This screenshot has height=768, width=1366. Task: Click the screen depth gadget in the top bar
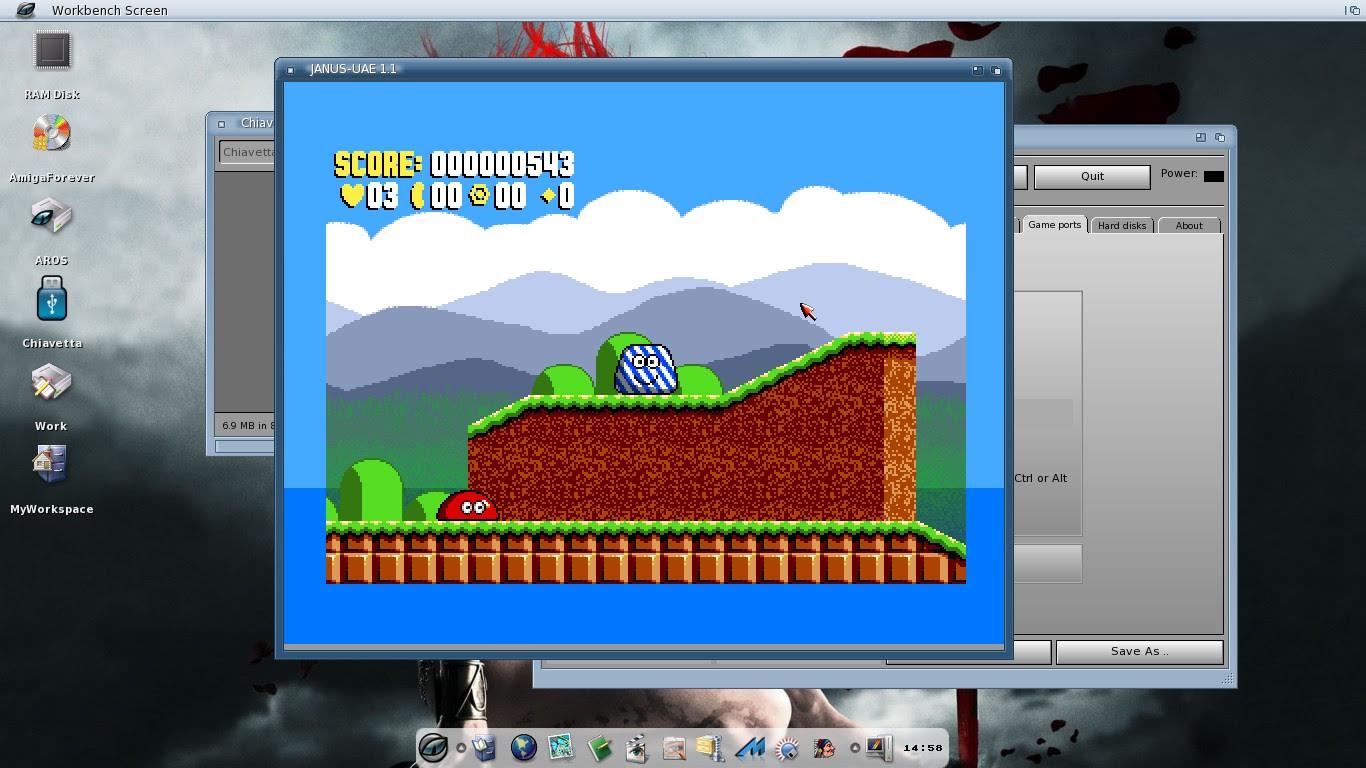point(1353,10)
